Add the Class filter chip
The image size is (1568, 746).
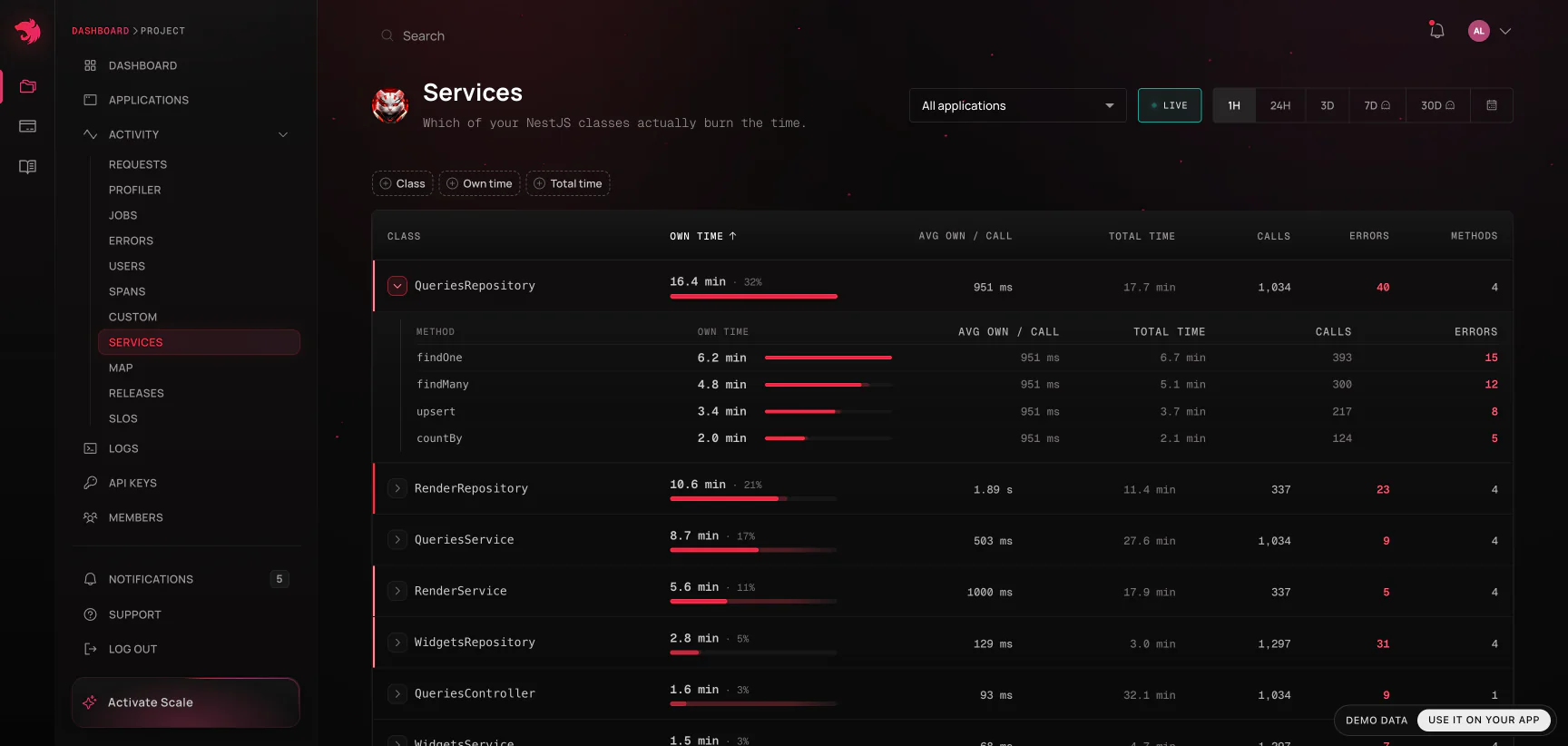coord(402,183)
